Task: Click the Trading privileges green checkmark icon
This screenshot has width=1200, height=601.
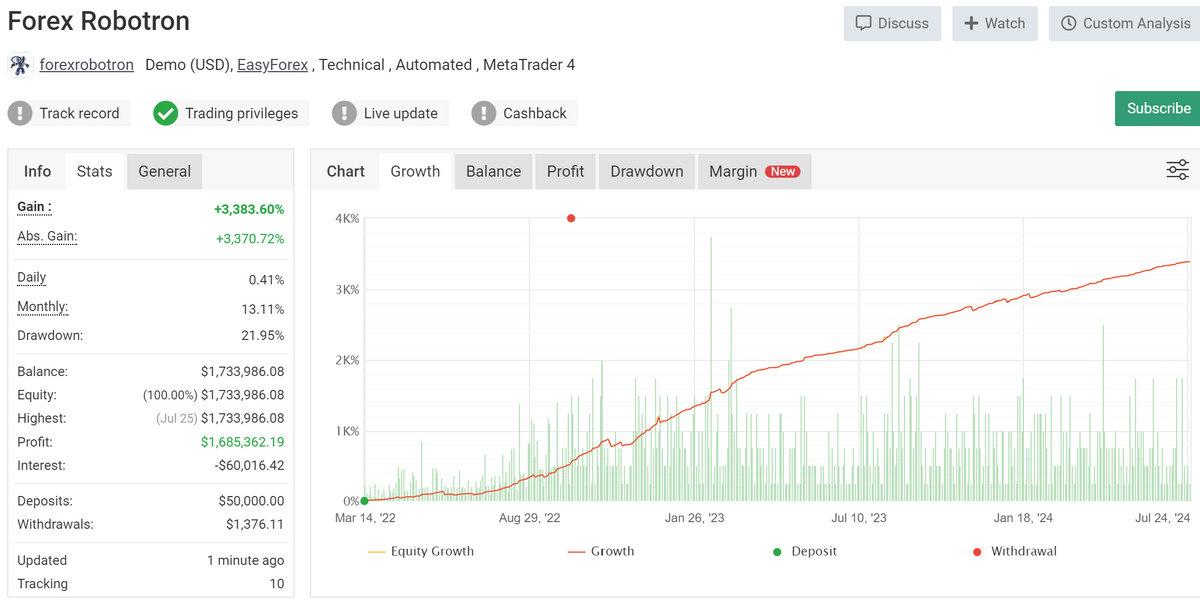Action: [166, 113]
